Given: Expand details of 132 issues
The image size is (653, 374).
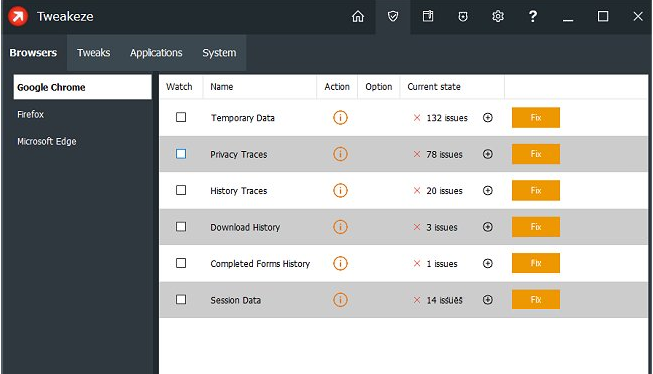Looking at the screenshot, I should 488,117.
